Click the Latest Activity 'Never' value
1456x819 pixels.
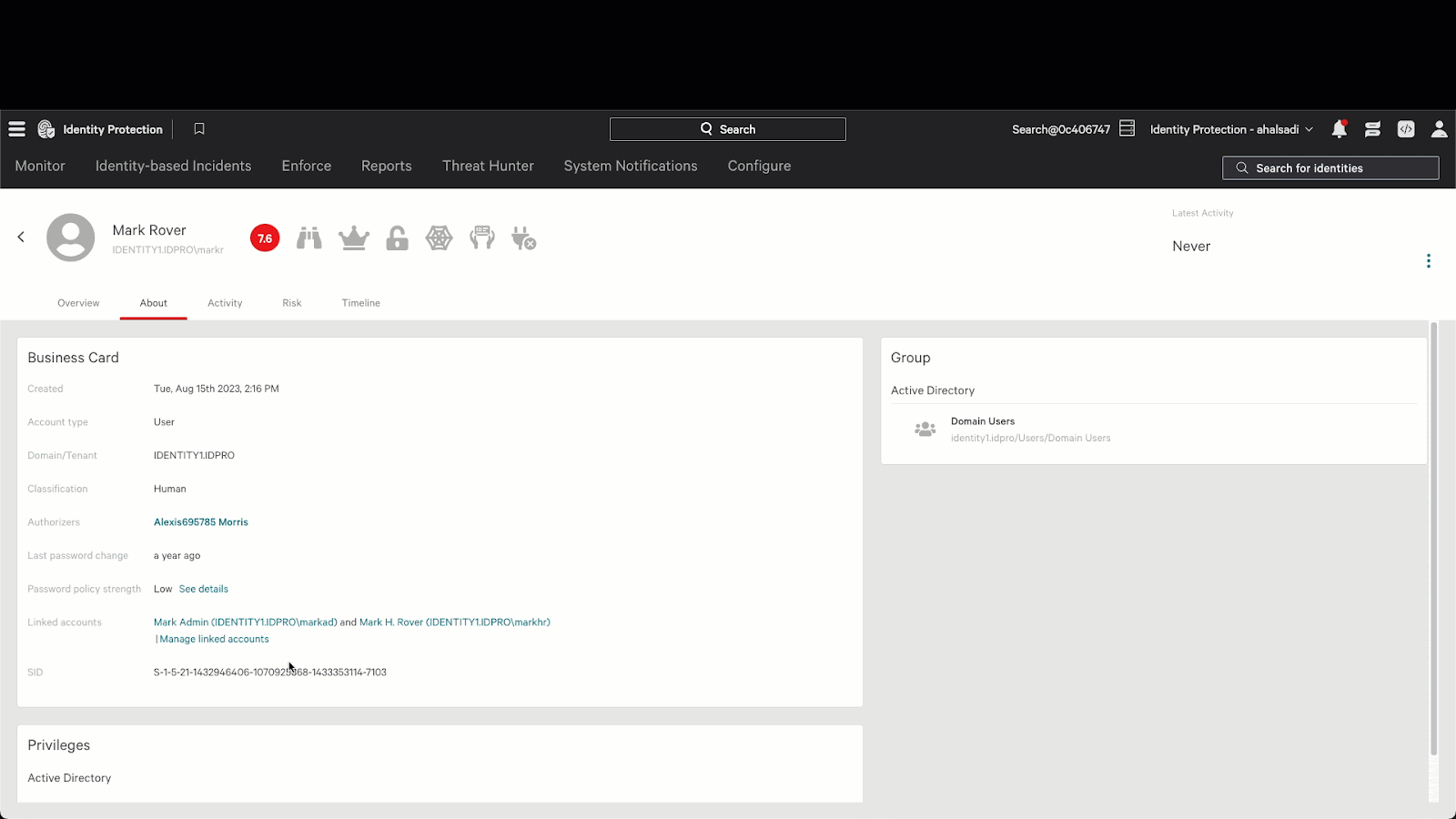click(1191, 247)
